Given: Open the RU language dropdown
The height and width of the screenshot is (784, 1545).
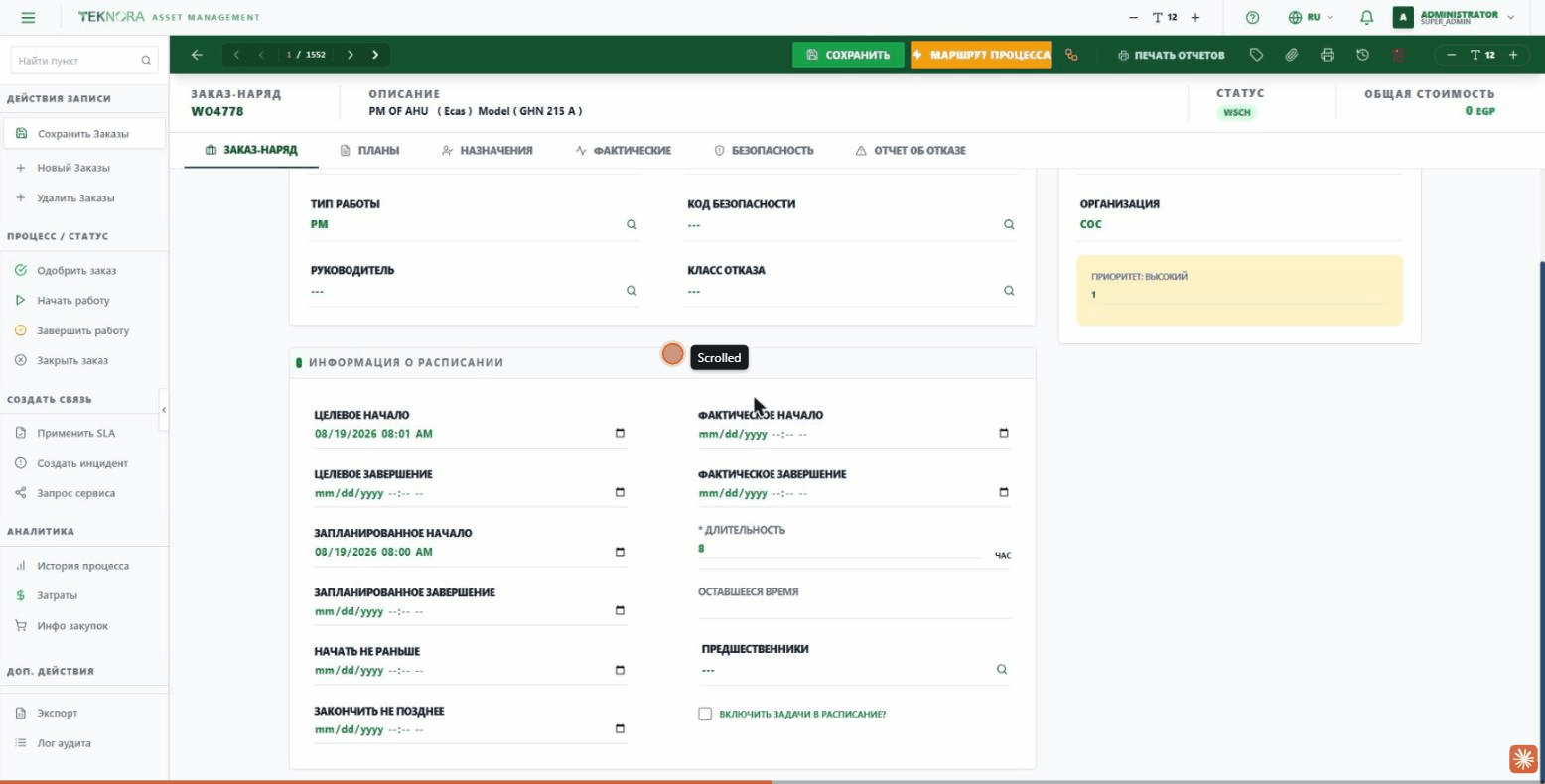Looking at the screenshot, I should coord(1311,18).
